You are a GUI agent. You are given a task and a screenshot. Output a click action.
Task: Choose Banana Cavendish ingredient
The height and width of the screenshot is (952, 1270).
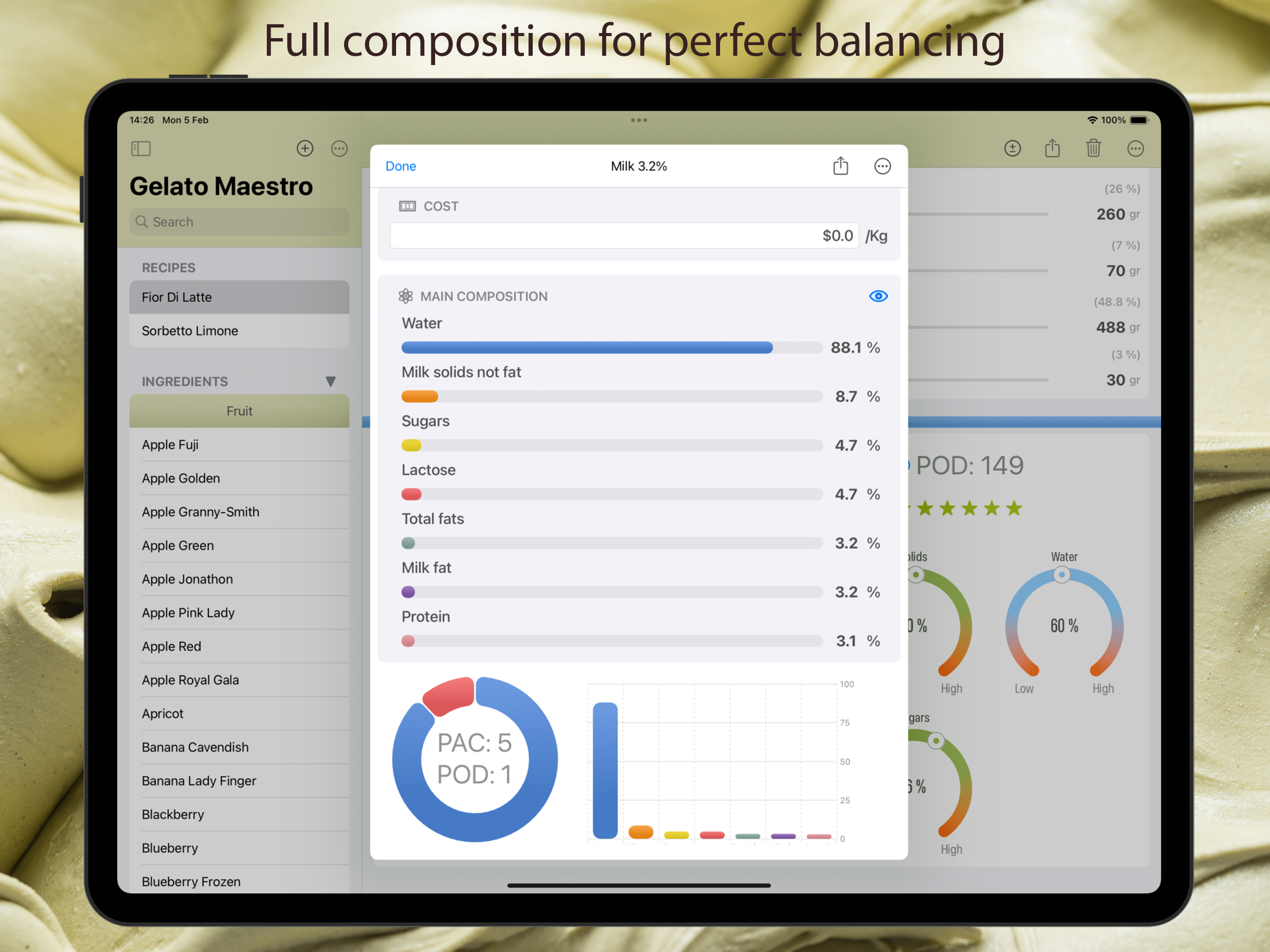click(x=239, y=747)
